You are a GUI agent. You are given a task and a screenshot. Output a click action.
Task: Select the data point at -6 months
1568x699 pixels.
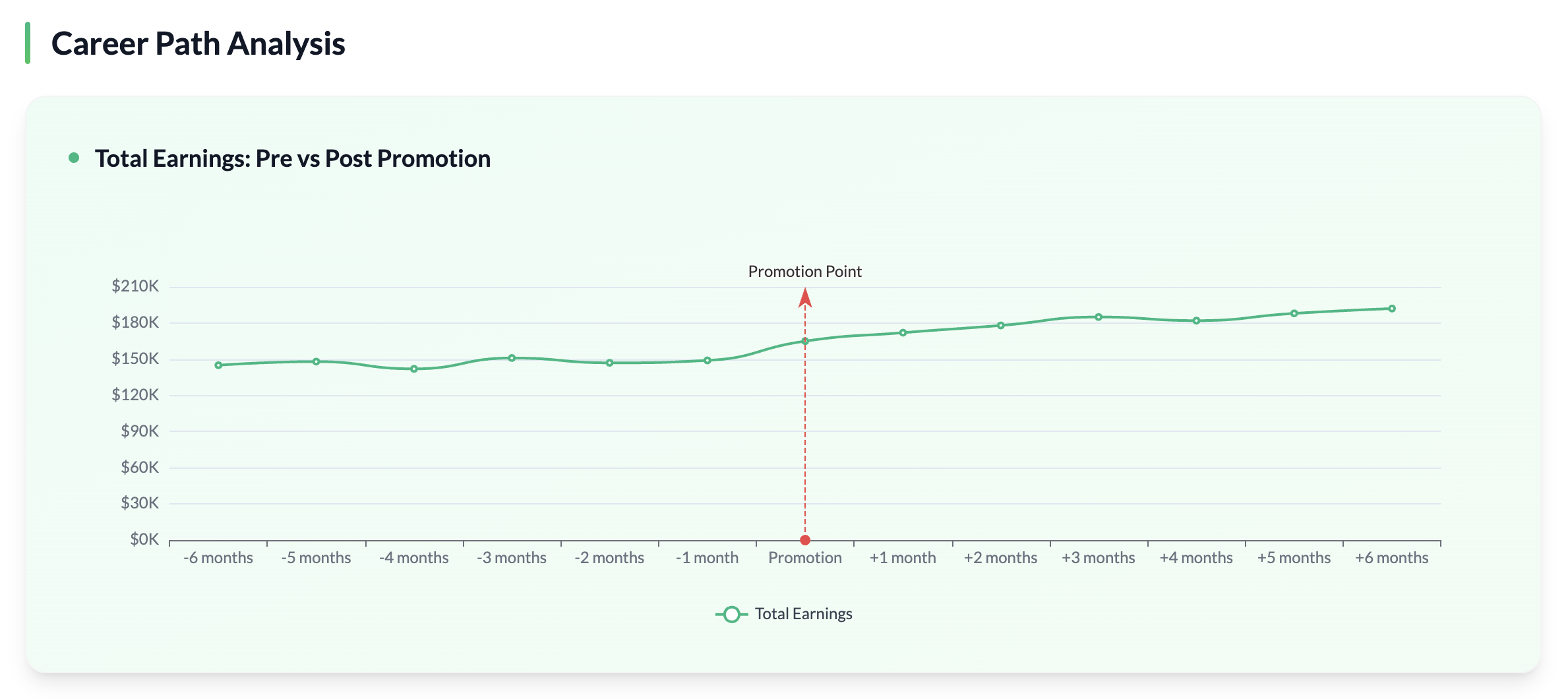coord(218,365)
